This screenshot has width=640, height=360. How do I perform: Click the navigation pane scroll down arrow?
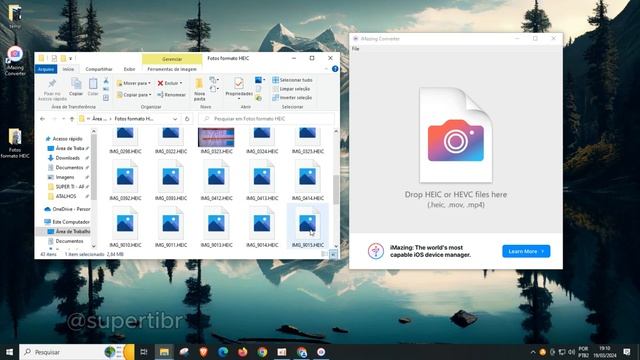[x=93, y=246]
